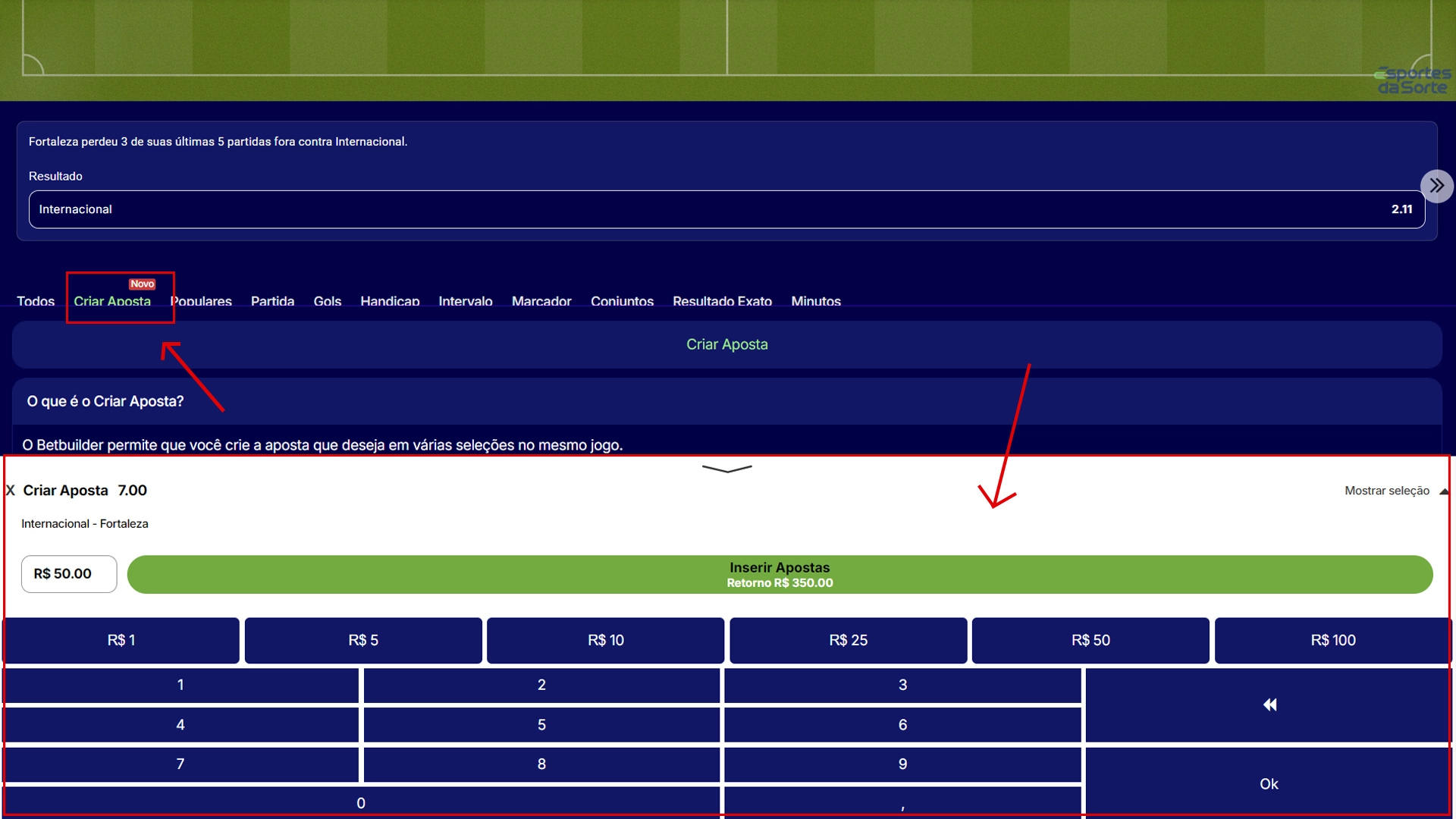Choose the R$ 100 quick stake

point(1332,640)
